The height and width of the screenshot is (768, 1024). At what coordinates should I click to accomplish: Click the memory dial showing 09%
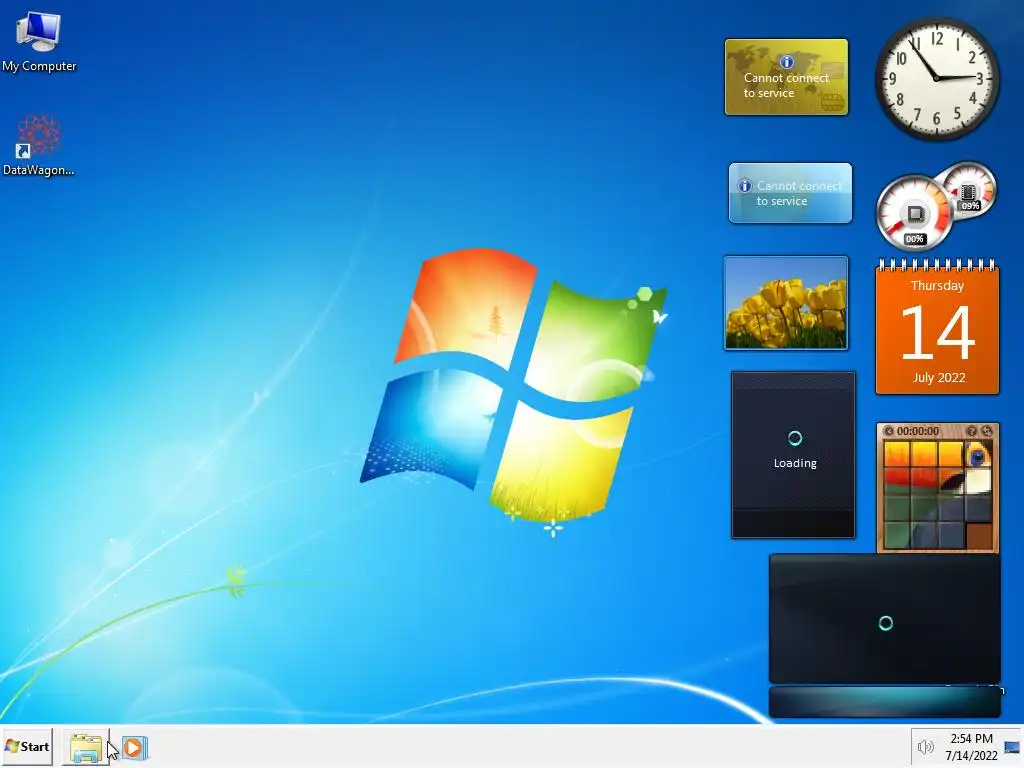(969, 191)
